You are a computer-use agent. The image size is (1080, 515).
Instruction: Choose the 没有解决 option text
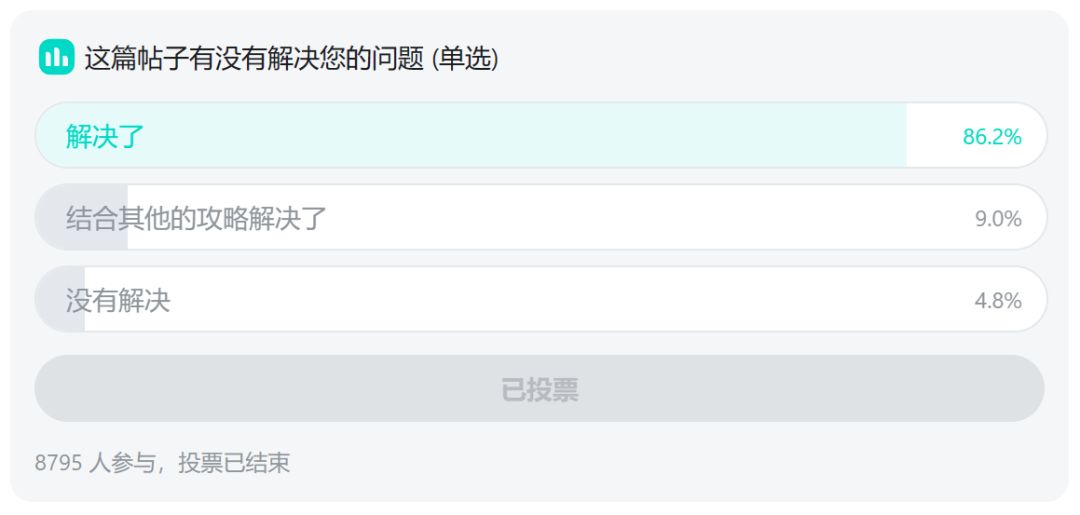click(118, 300)
